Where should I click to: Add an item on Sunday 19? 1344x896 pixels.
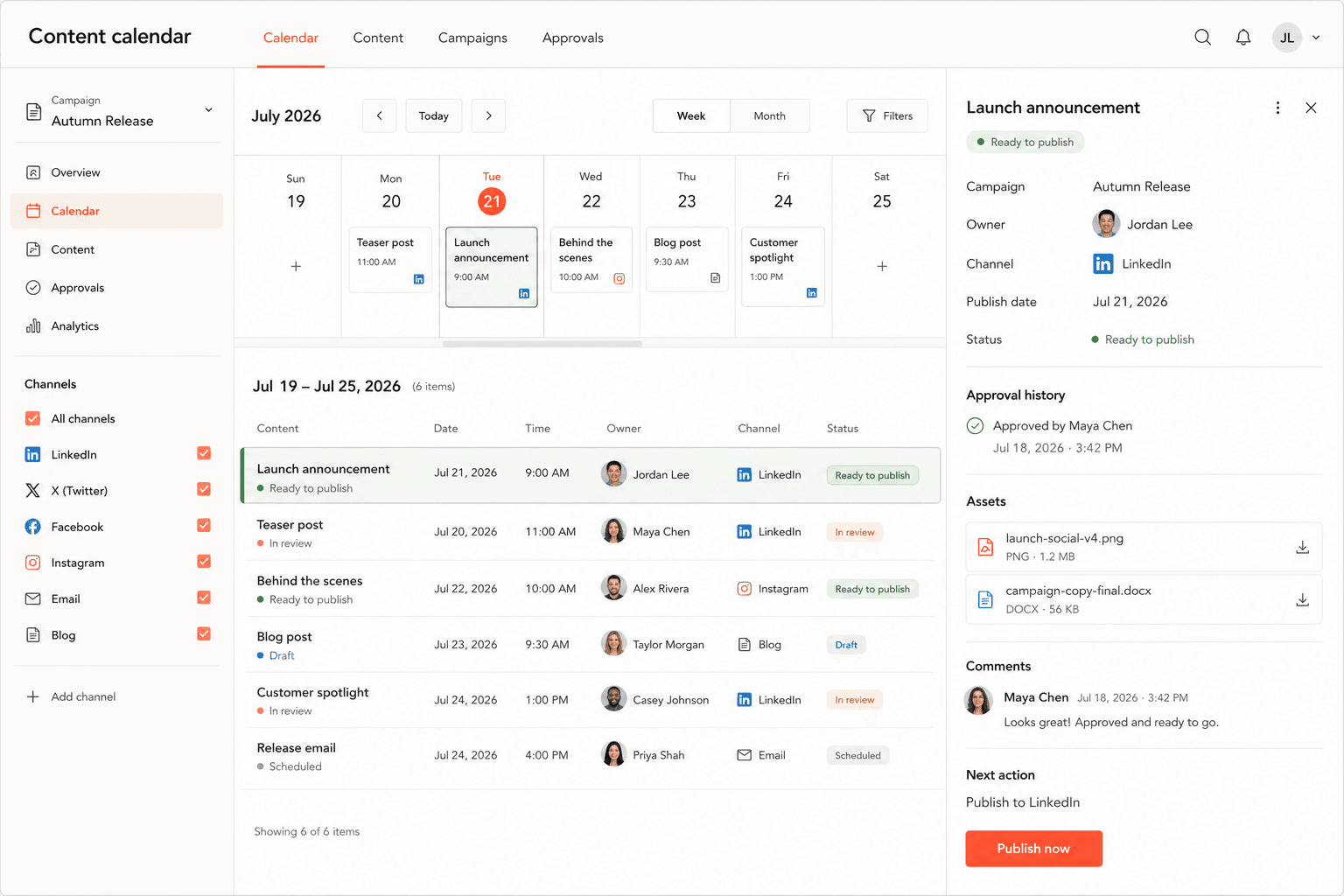click(x=296, y=266)
